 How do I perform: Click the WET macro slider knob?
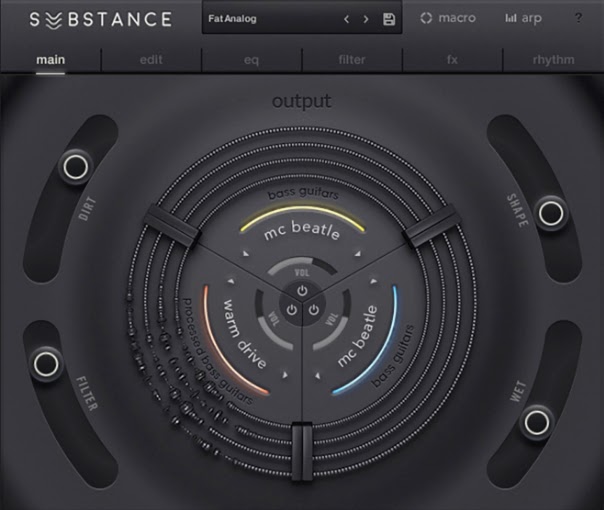point(536,422)
